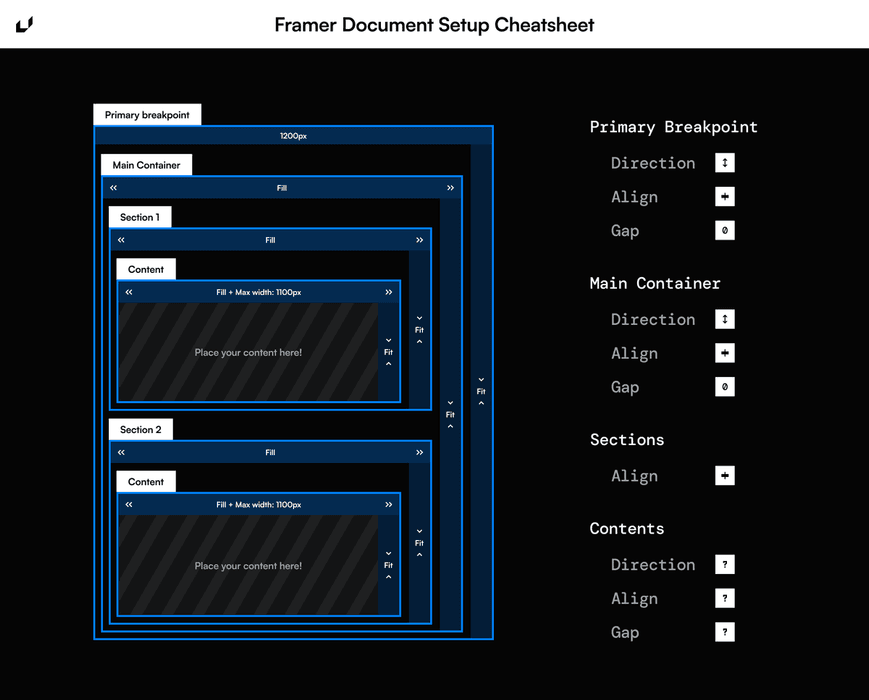Click Gap label under Main Container heading
The width and height of the screenshot is (869, 700).
tap(625, 387)
